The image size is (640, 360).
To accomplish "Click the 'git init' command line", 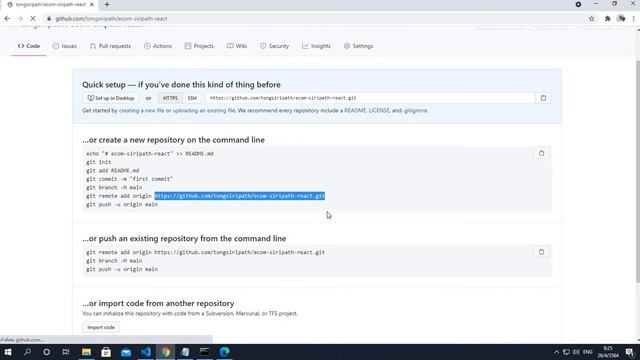I will tap(98, 162).
